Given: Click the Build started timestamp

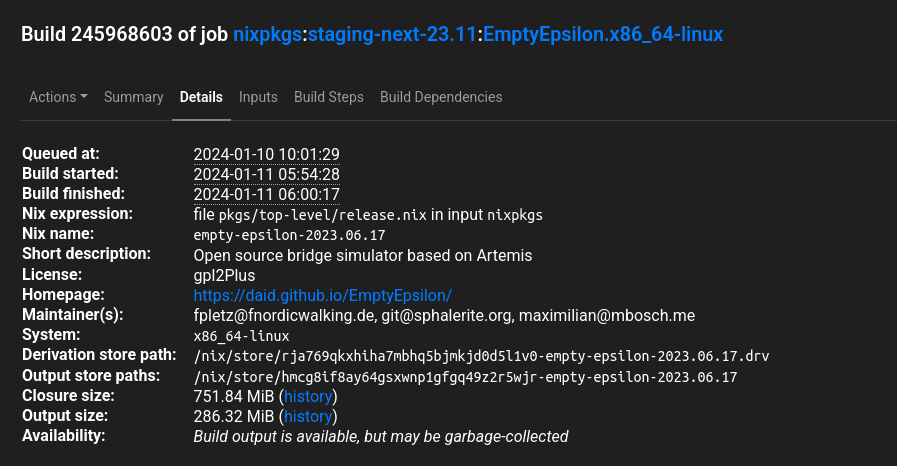Looking at the screenshot, I should (x=266, y=174).
